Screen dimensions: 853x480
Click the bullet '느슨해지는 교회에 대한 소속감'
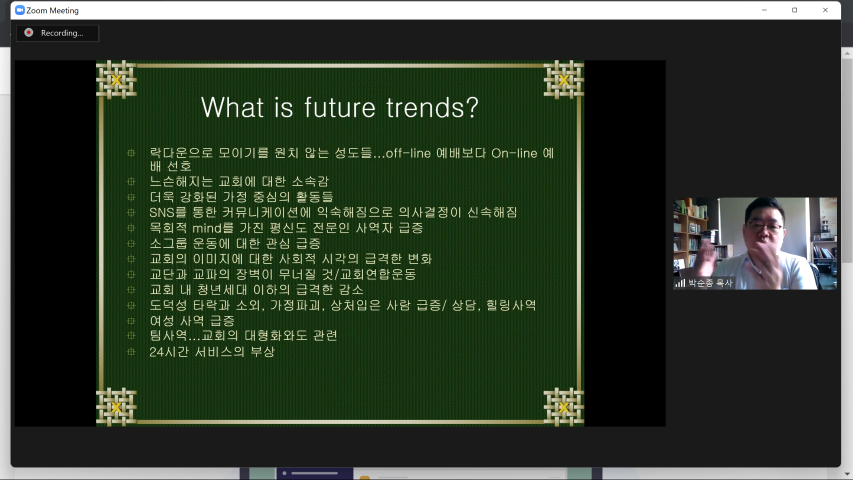click(x=239, y=181)
